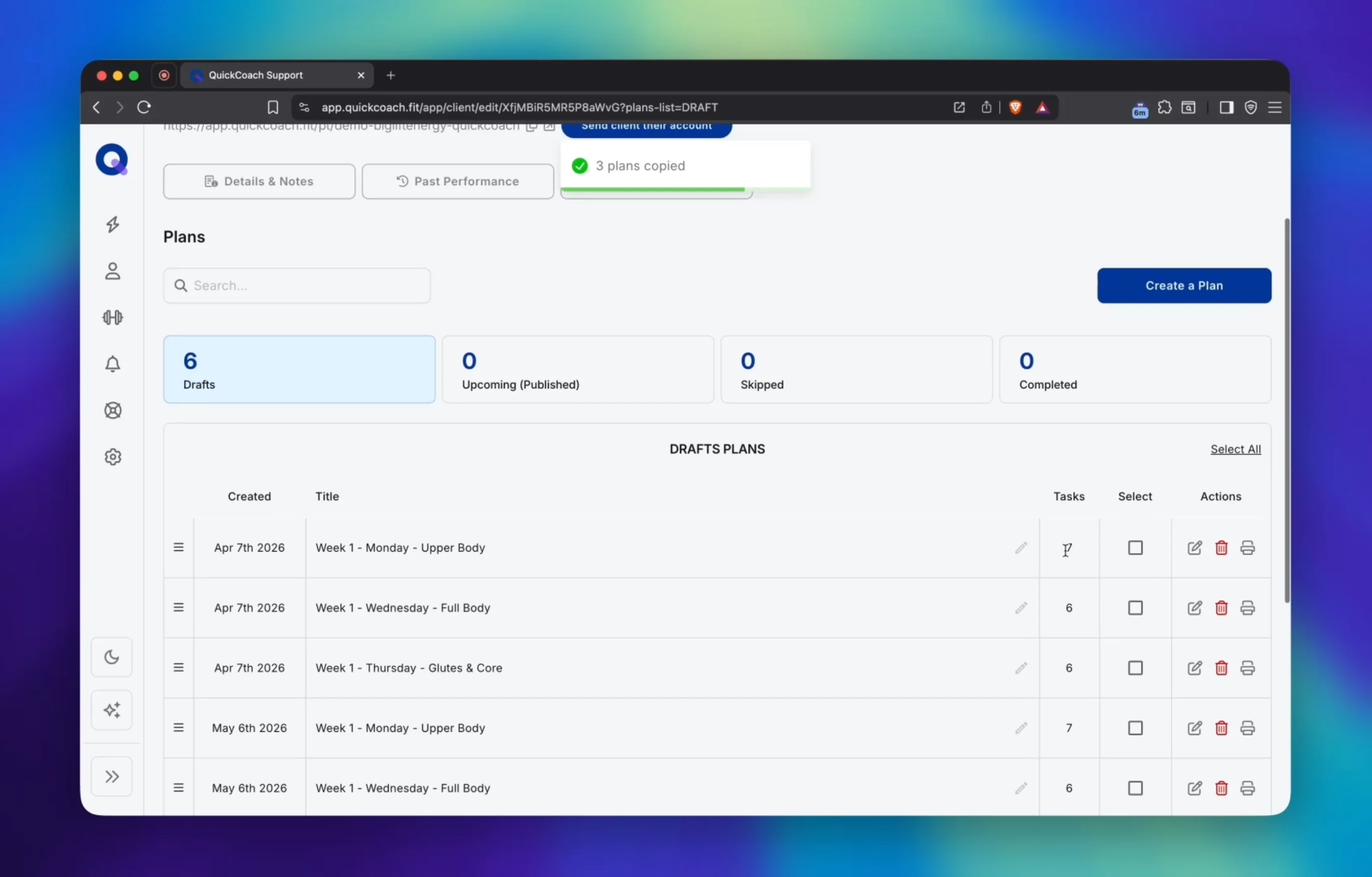This screenshot has height=877, width=1372.
Task: Click the Create a Plan button
Action: (x=1184, y=285)
